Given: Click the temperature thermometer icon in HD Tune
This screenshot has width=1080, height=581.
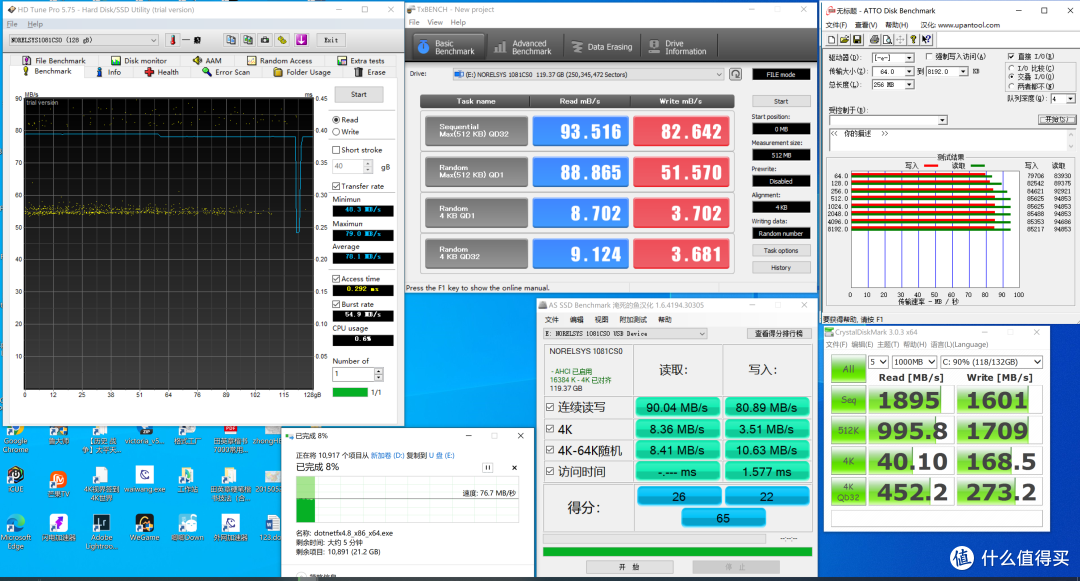Looking at the screenshot, I should (172, 40).
